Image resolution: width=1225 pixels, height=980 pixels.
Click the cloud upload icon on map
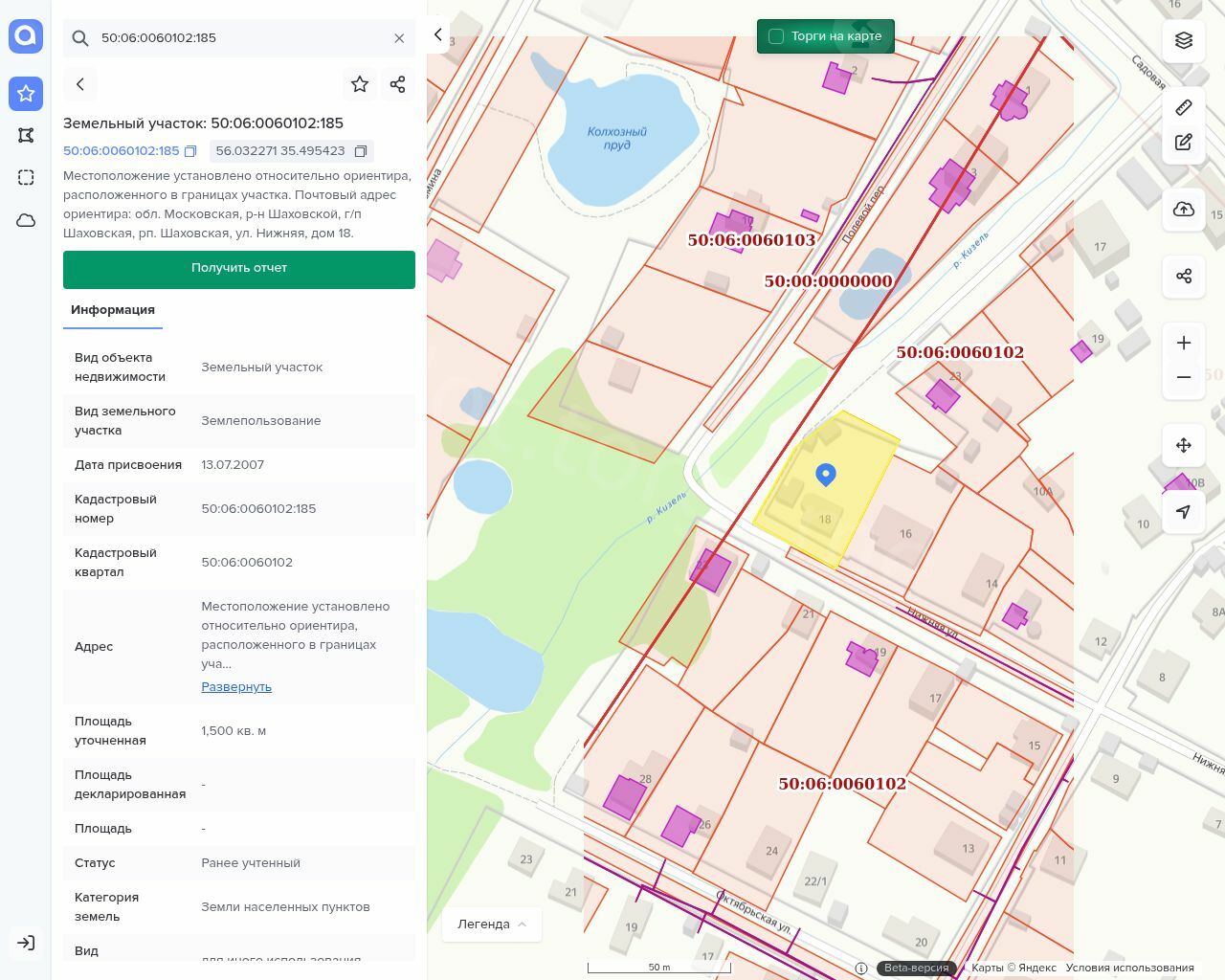(1184, 210)
